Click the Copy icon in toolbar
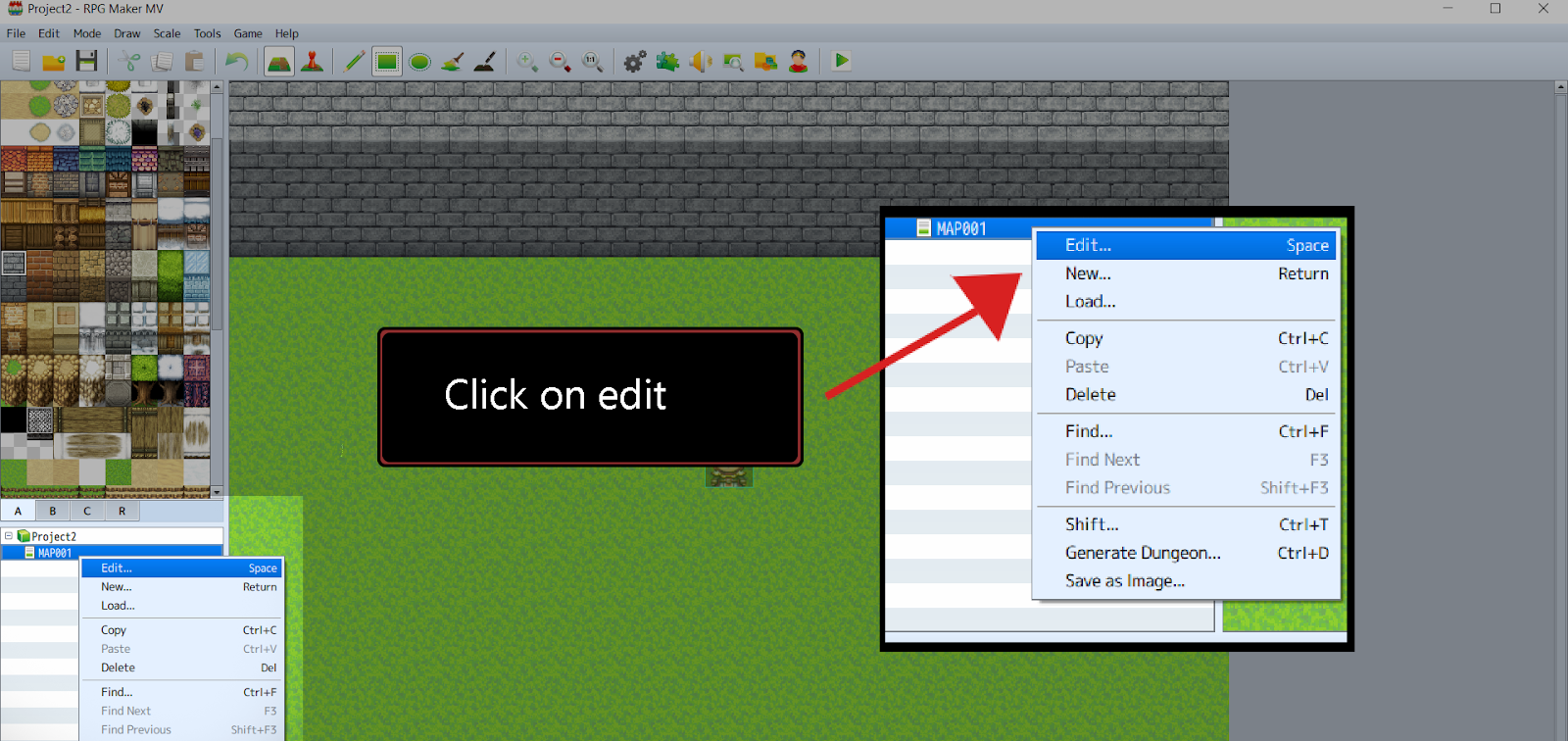The height and width of the screenshot is (741, 1568). [162, 61]
